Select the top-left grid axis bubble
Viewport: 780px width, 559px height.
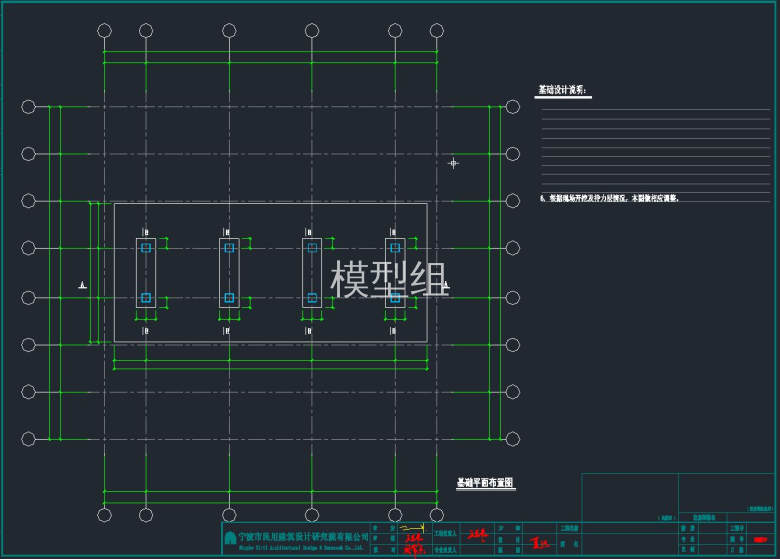(104, 31)
